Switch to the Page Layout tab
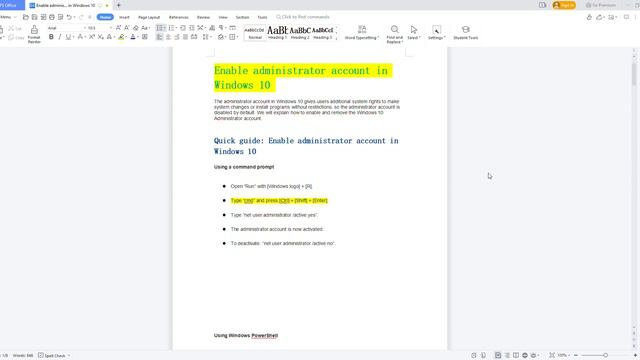Image resolution: width=640 pixels, height=360 pixels. pyautogui.click(x=149, y=17)
